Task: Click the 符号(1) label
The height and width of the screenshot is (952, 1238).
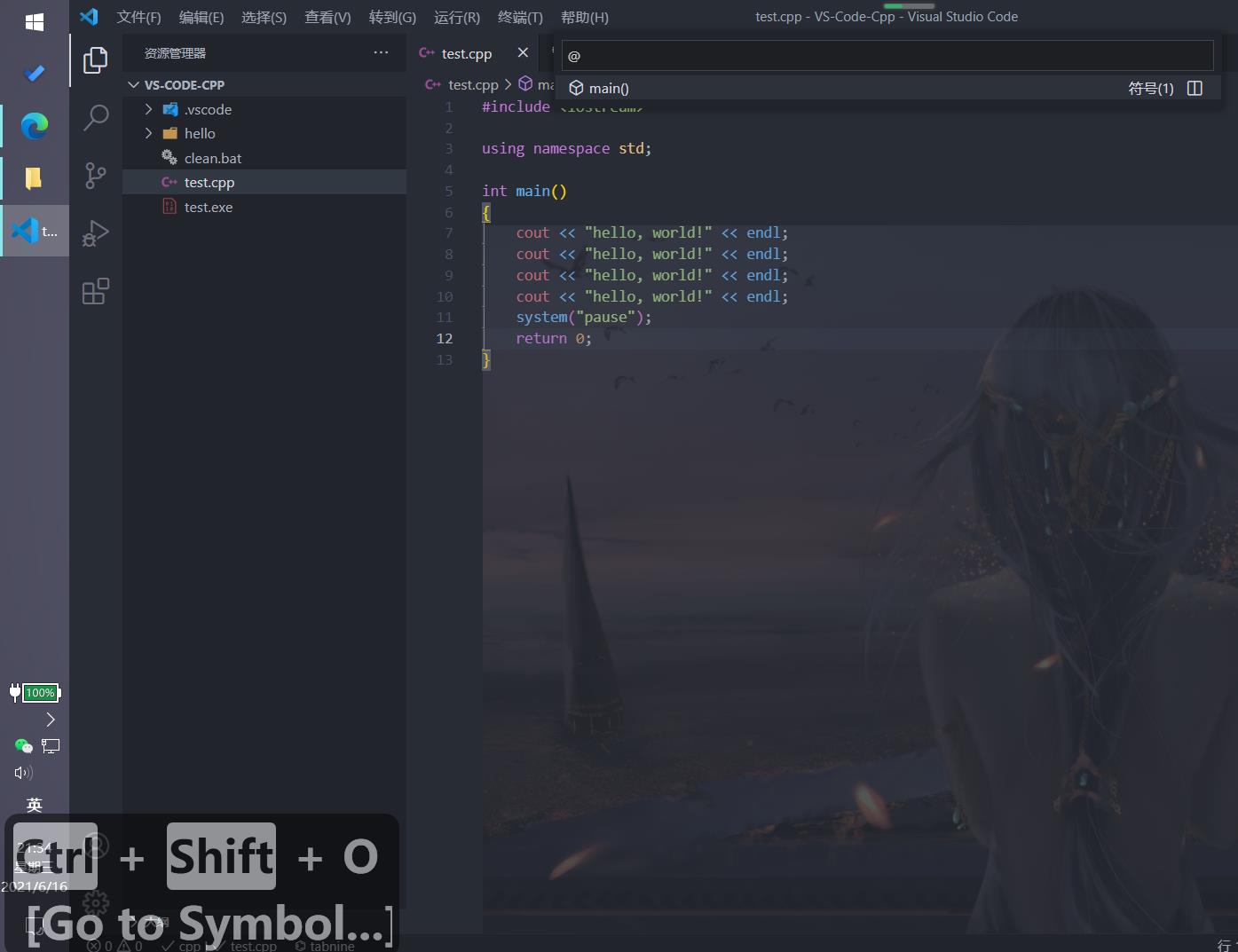Action: pyautogui.click(x=1150, y=88)
